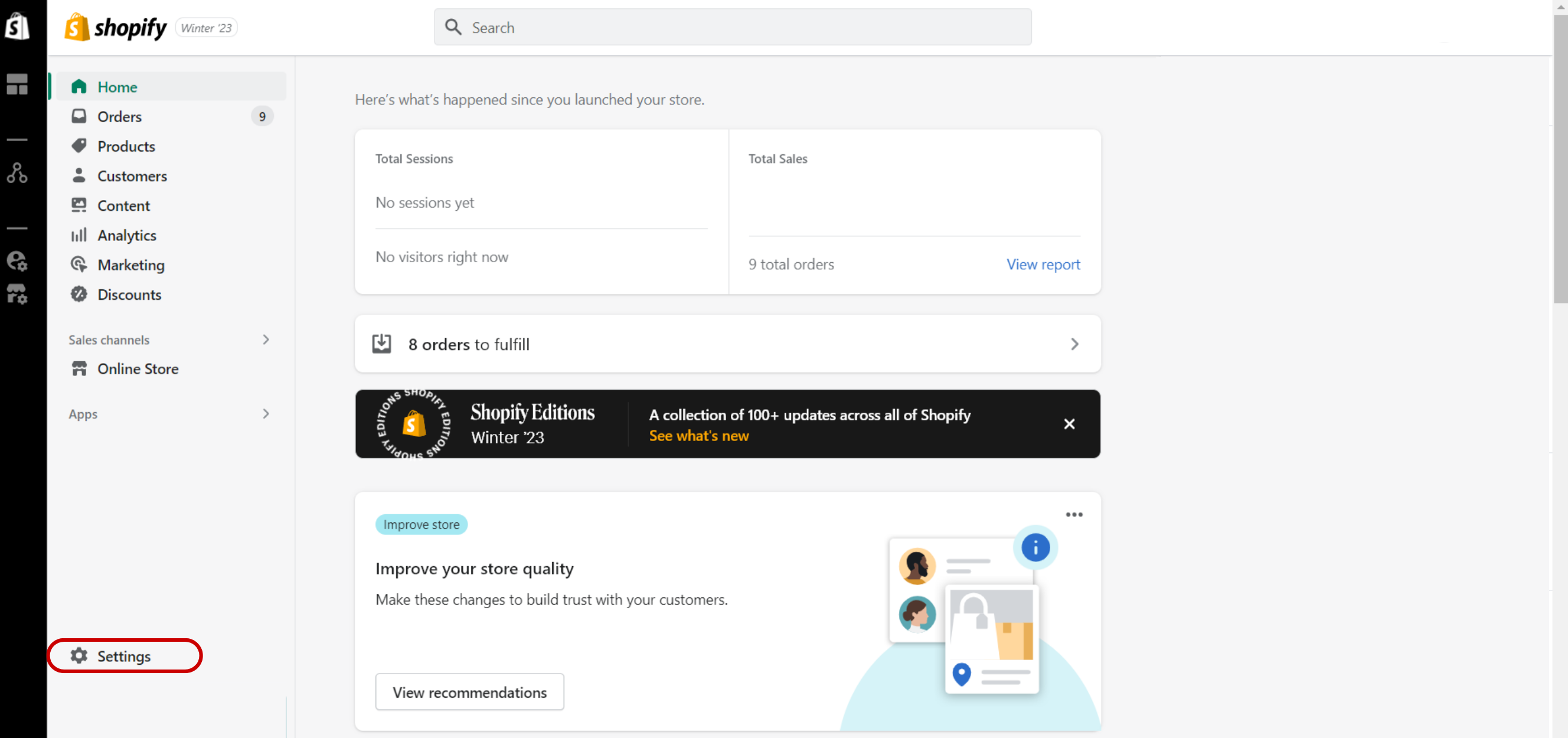
Task: Click View recommendations button
Action: [x=470, y=691]
